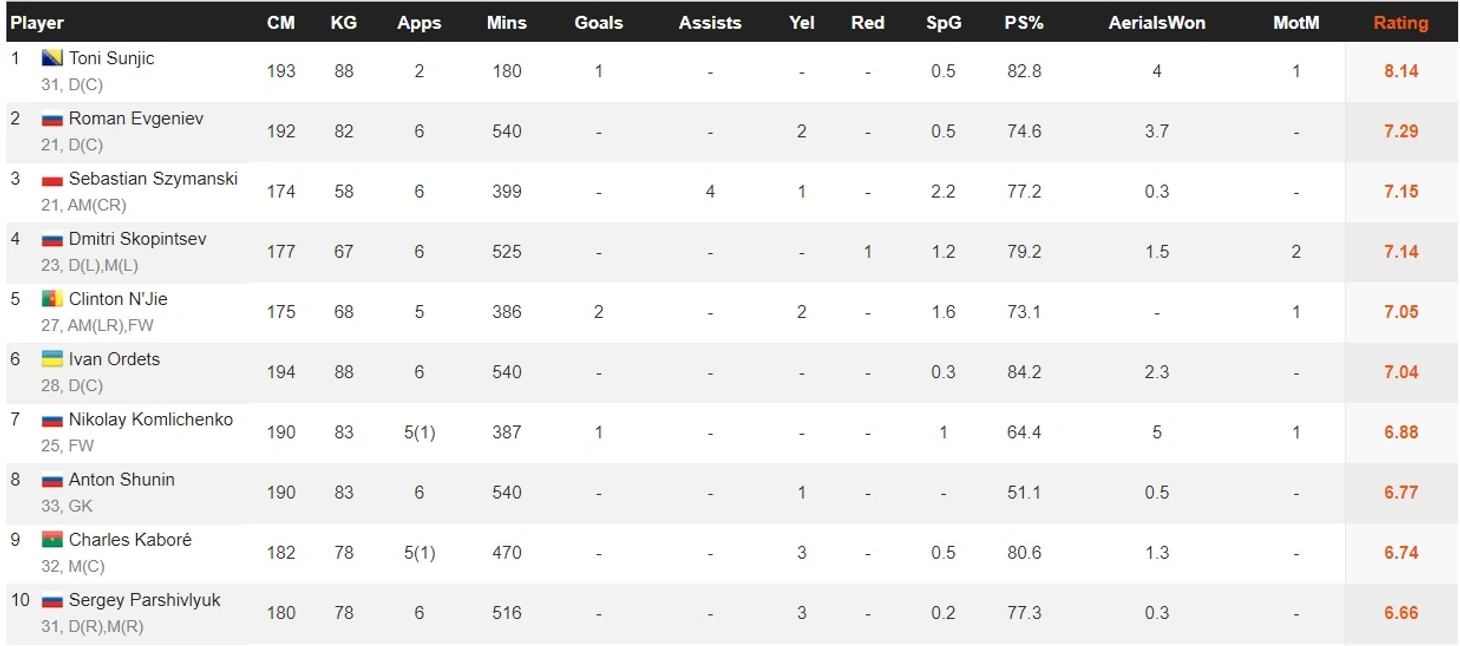Sort the table by Rating column

(x=1400, y=23)
